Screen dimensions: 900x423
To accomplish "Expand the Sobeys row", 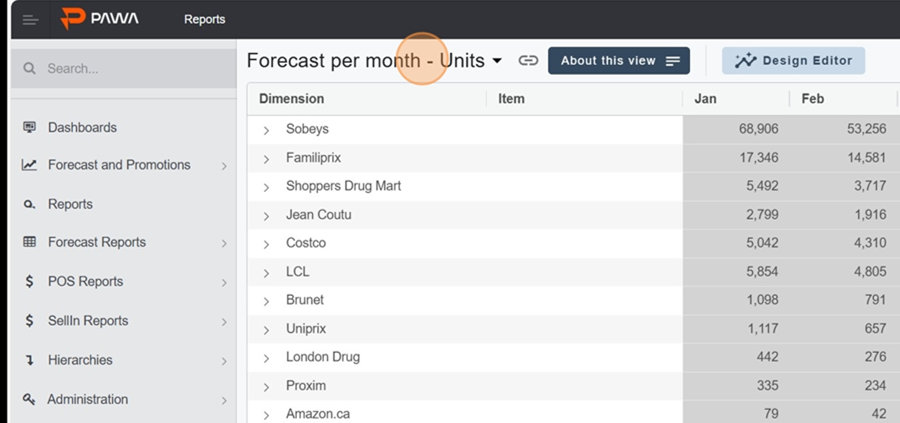I will [x=266, y=130].
